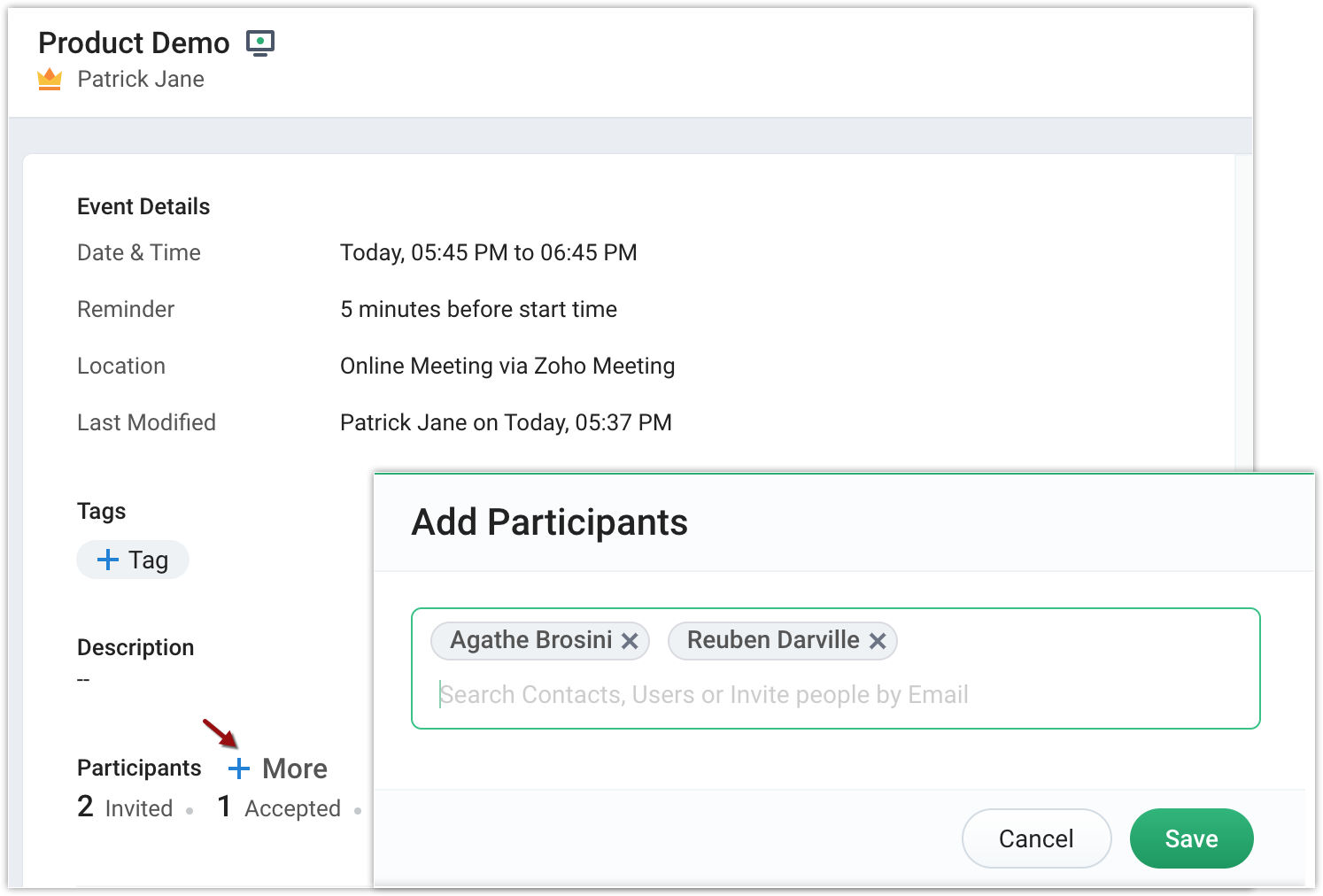Show the 2 Invited participants
Image resolution: width=1323 pixels, height=896 pixels.
click(x=125, y=807)
